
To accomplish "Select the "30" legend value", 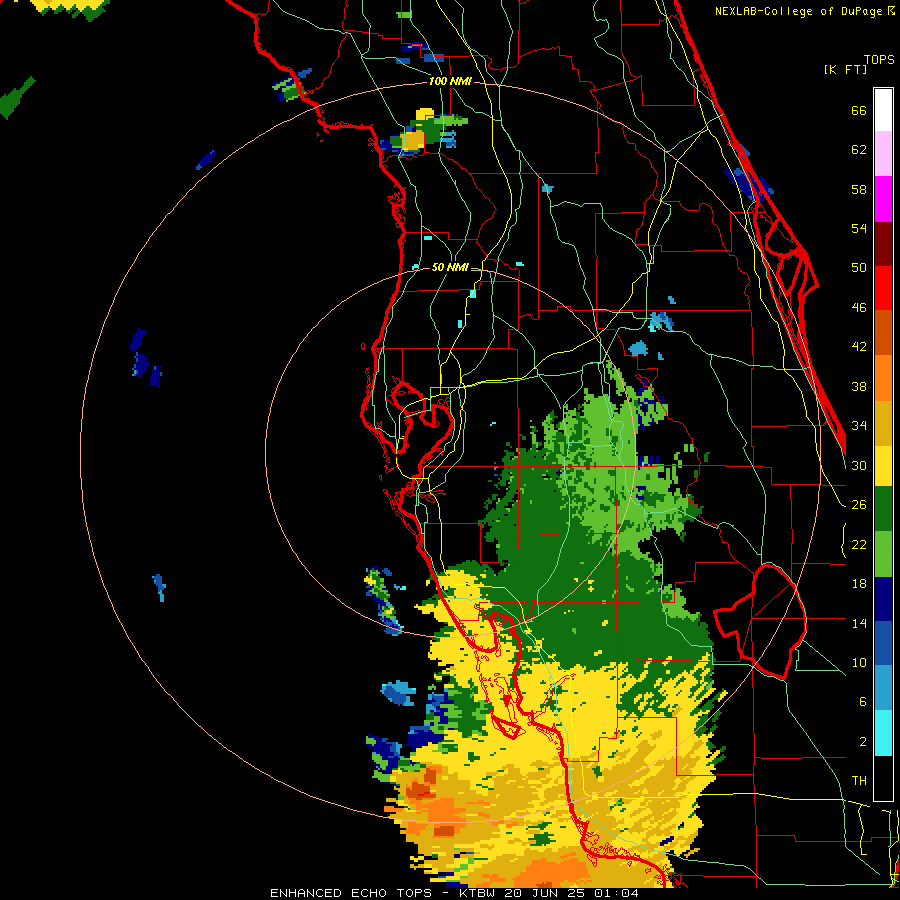I will pos(859,465).
